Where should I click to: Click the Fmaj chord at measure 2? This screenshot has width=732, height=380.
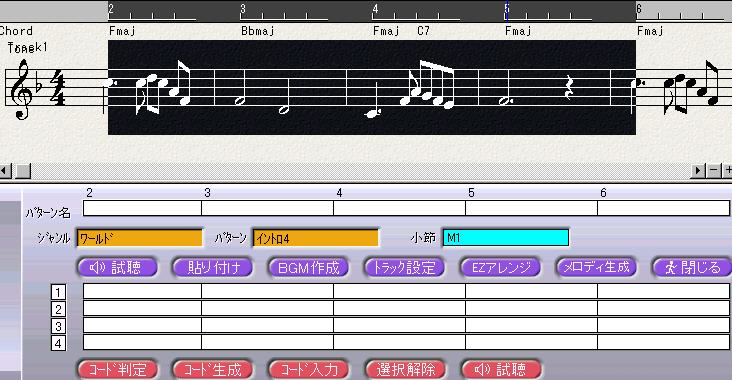point(122,31)
